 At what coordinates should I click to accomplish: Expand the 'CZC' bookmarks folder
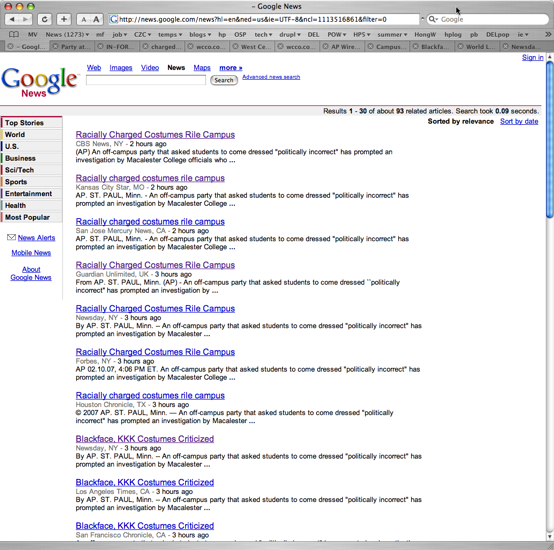[x=142, y=35]
